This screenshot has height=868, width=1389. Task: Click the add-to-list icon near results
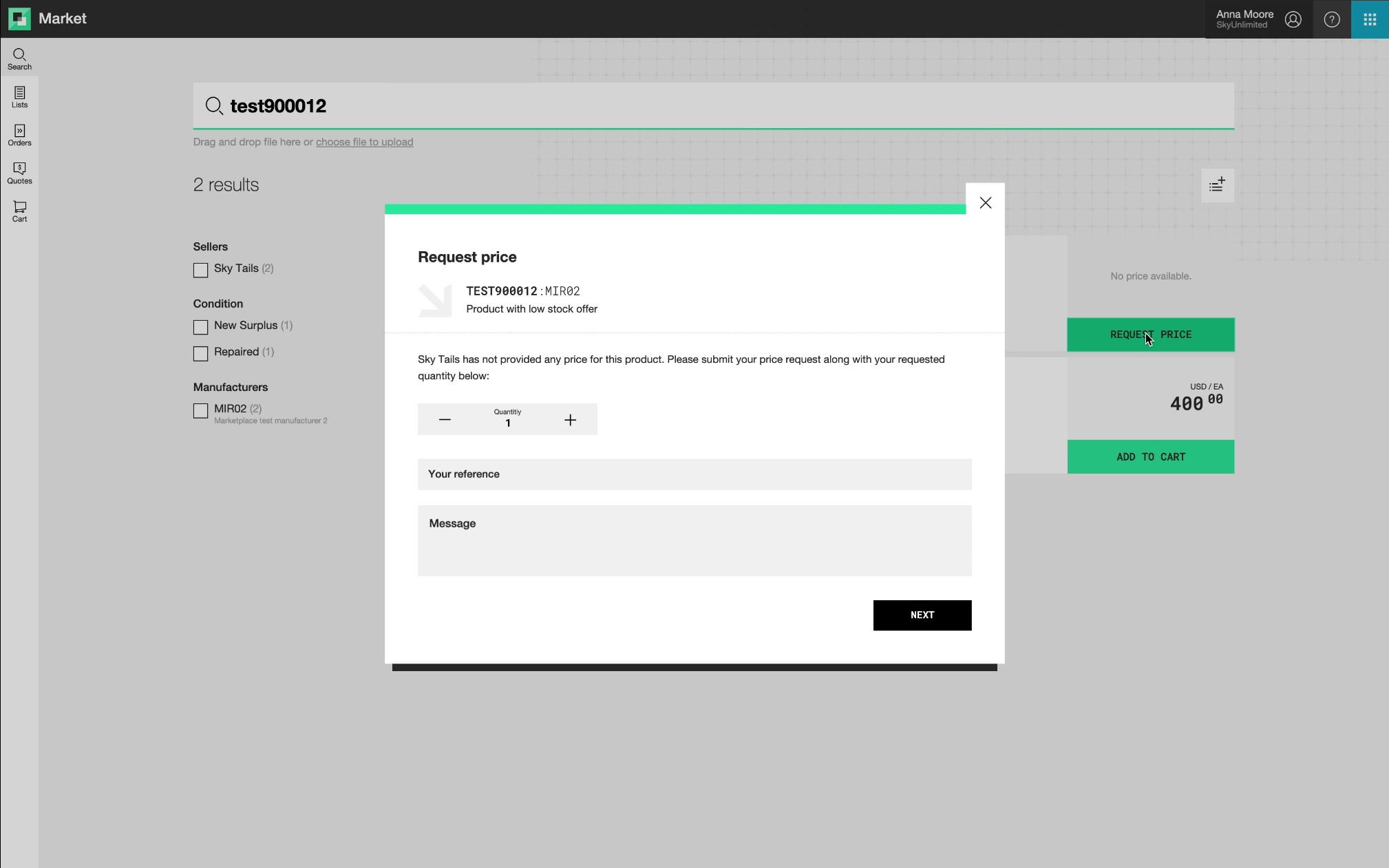pos(1217,185)
